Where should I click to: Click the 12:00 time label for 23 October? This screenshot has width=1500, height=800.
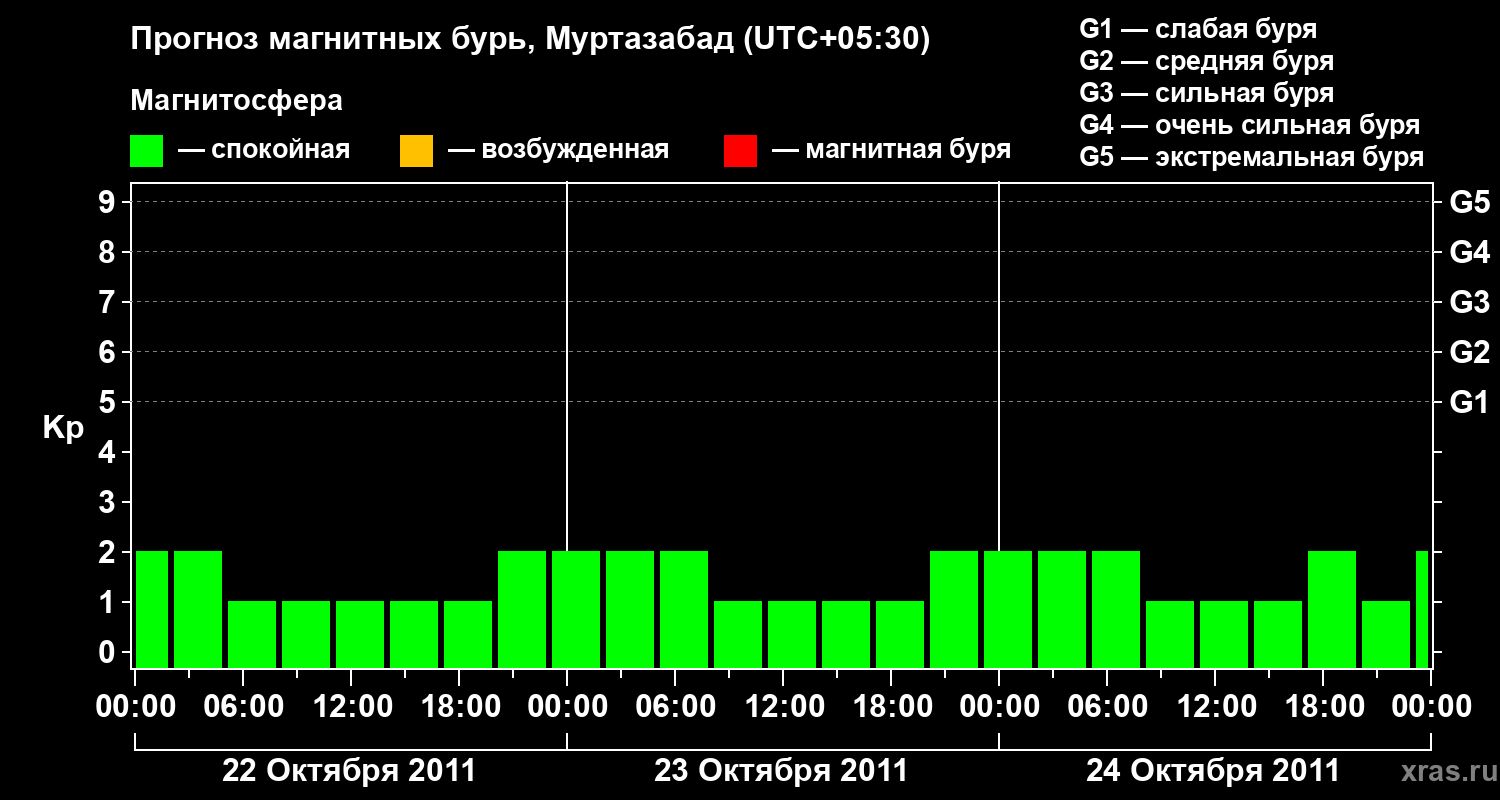[x=783, y=707]
